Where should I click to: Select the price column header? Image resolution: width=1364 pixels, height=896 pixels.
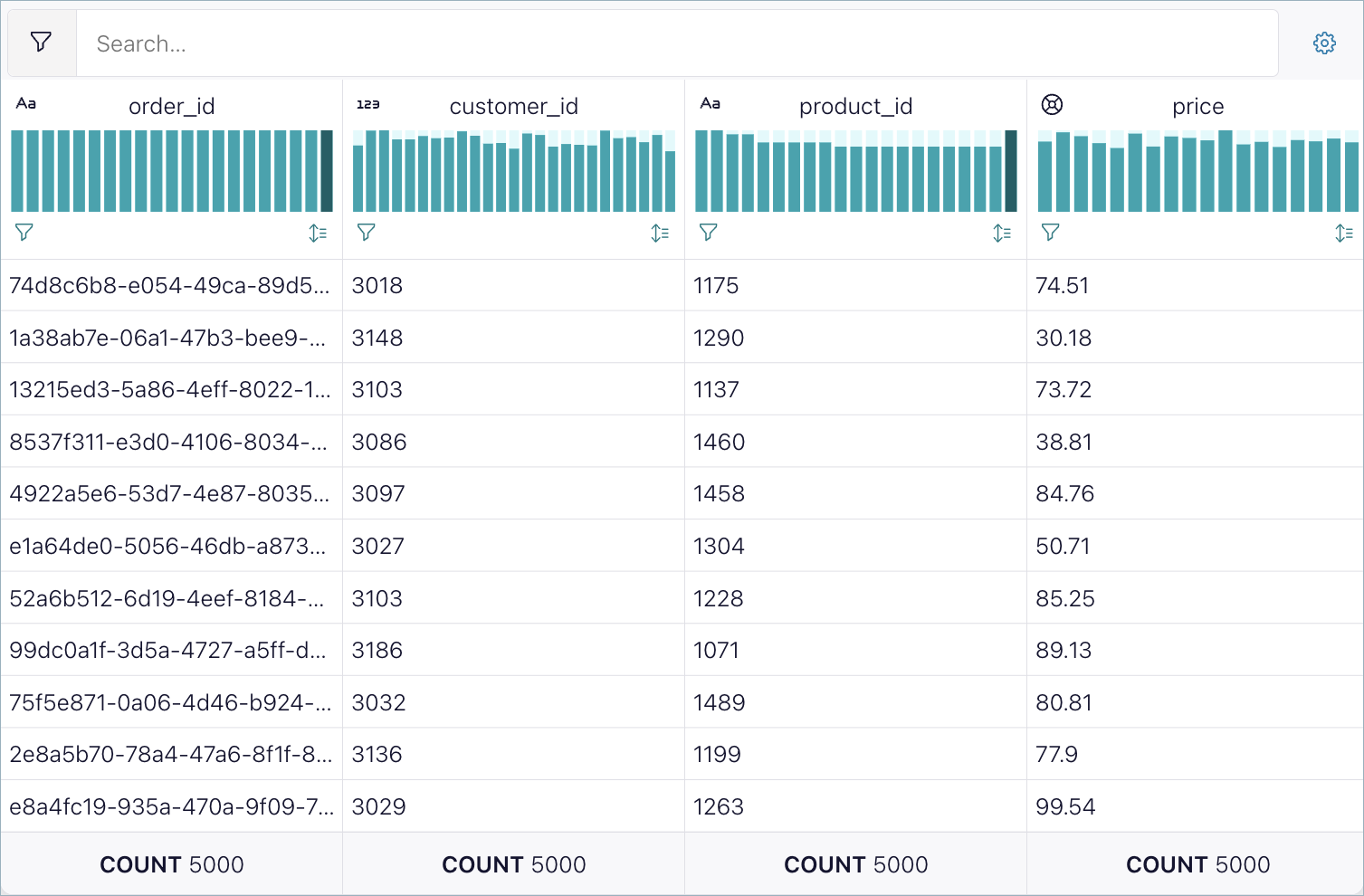click(1197, 107)
